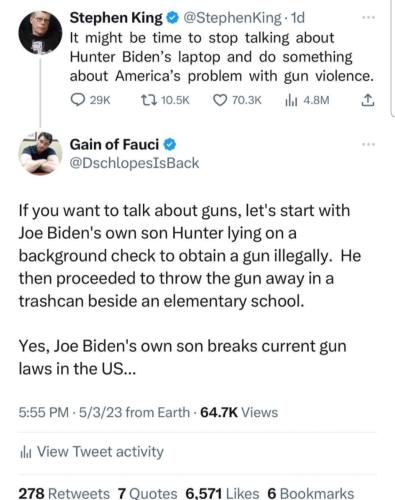Click Gain of Fauci's verified badge
Viewport: 395px width, 500px height.
(170, 145)
